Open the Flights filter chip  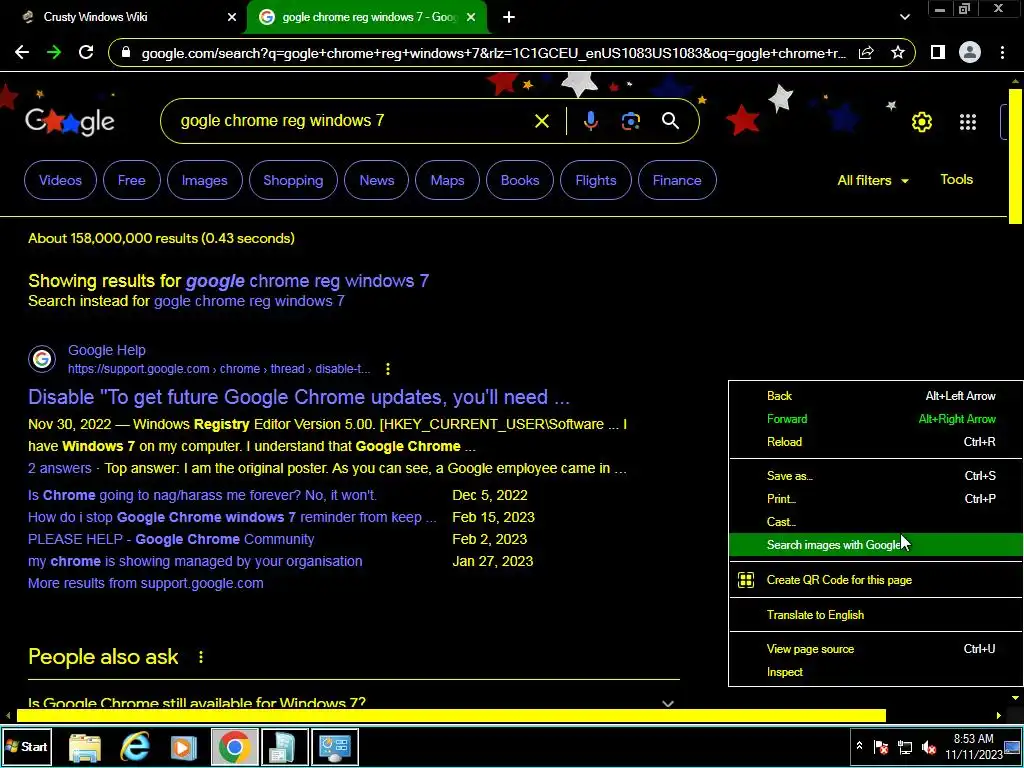pos(596,180)
